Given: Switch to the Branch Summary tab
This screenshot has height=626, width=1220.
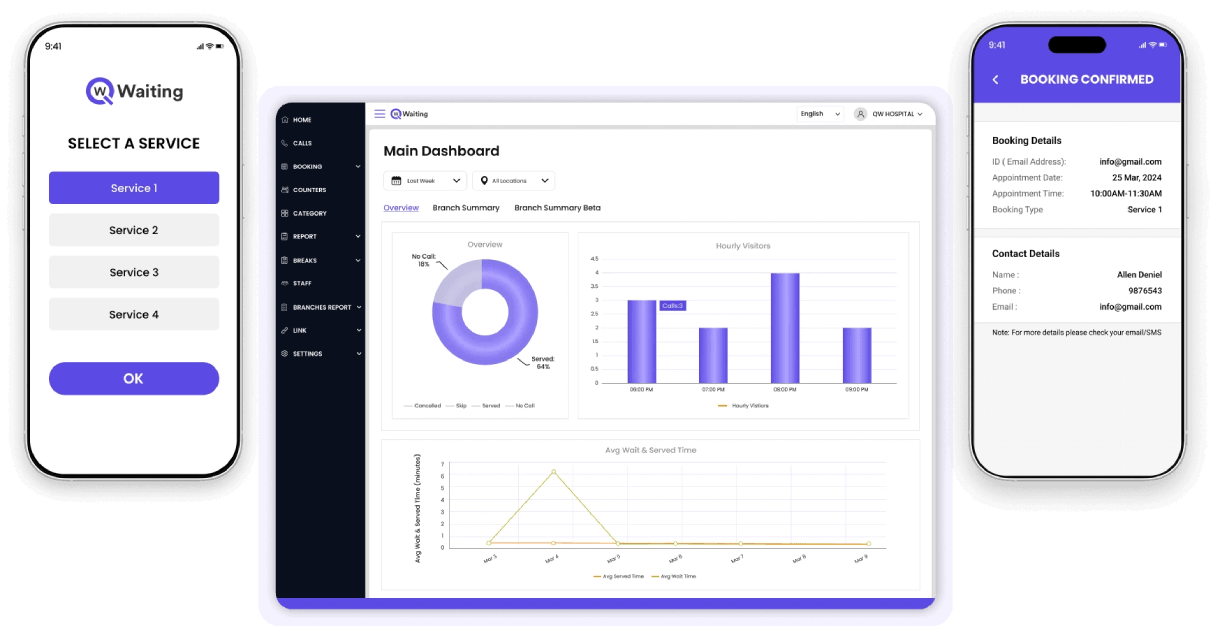Looking at the screenshot, I should coord(466,208).
